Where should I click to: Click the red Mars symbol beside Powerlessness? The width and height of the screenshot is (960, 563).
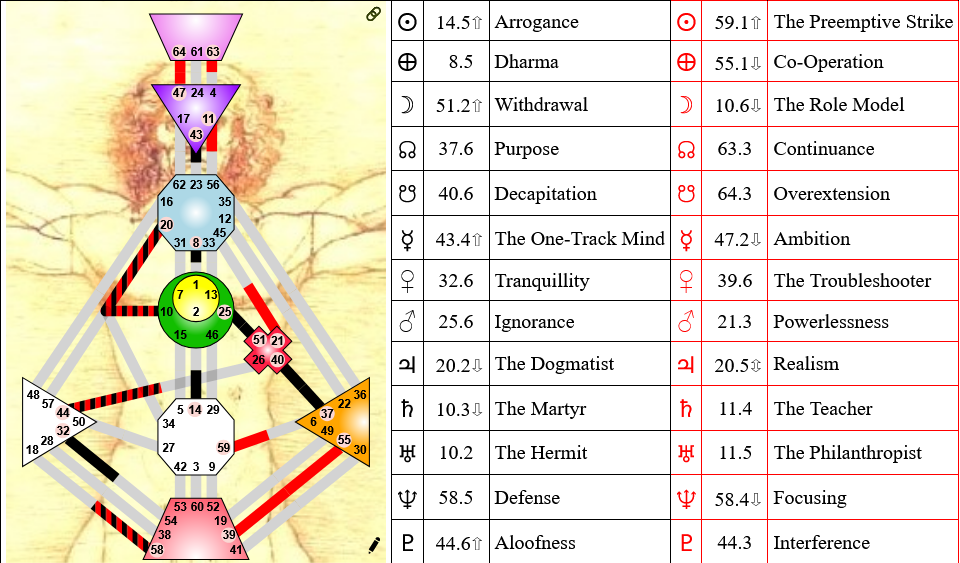coord(686,322)
